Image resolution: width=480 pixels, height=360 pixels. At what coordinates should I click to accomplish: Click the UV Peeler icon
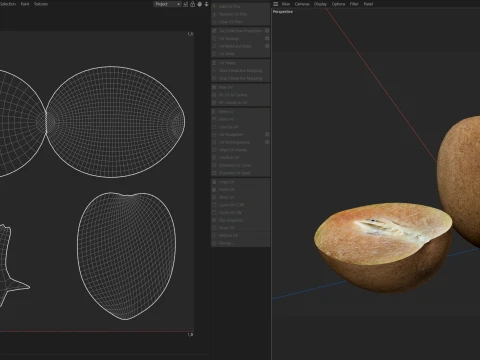pyautogui.click(x=214, y=63)
